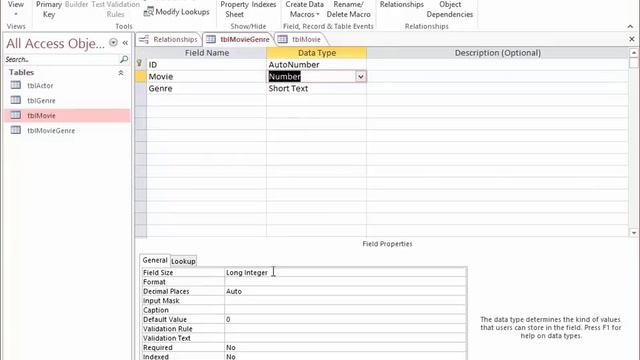
Task: Click the Short Text data type cell
Action: (x=316, y=88)
